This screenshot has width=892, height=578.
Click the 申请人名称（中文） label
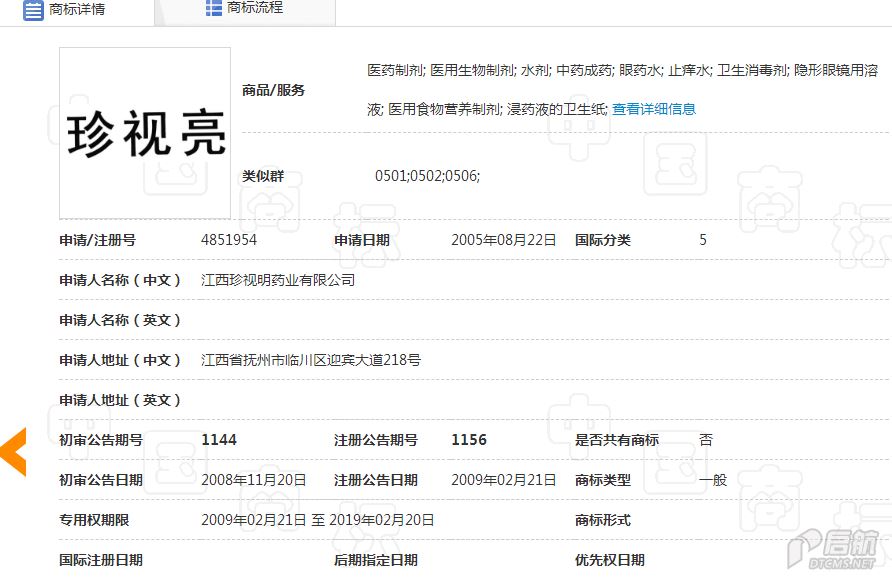[120, 280]
